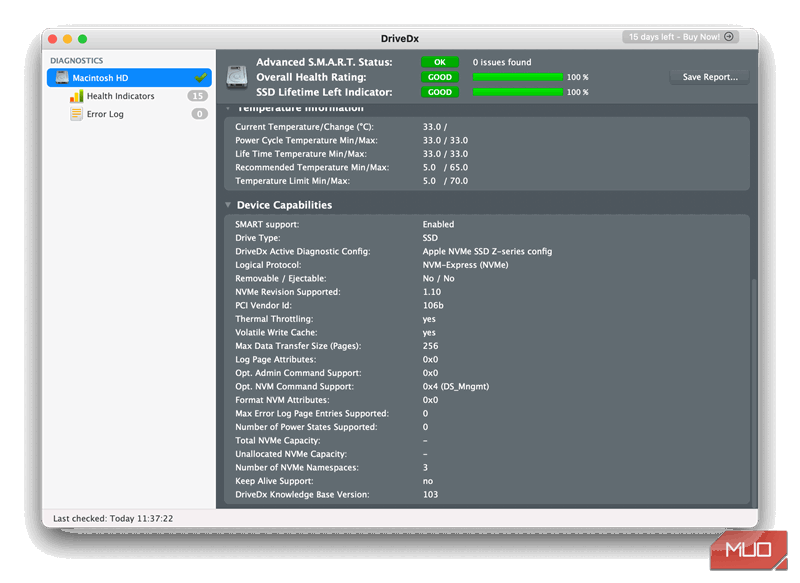Click 'NVM-Express (NVMe)' protocol value
800x583 pixels.
(465, 265)
